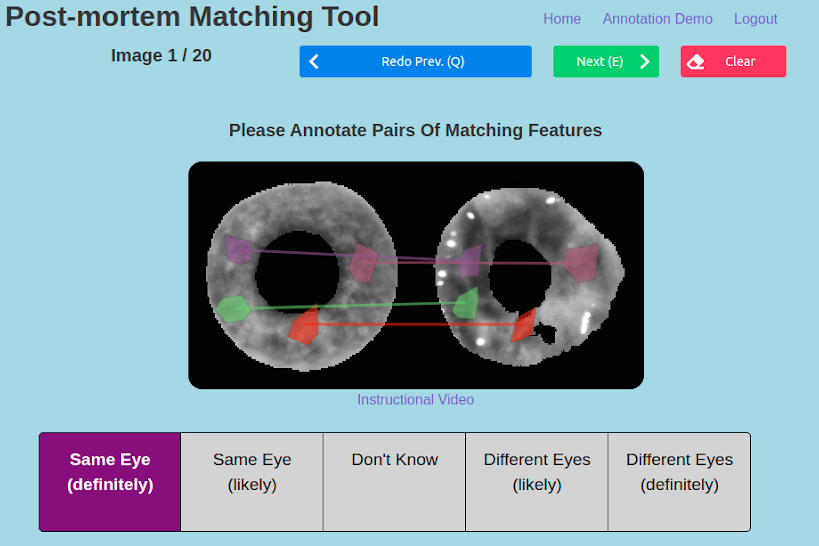Choose Different Eyes (definitely) option
819x546 pixels.
680,482
